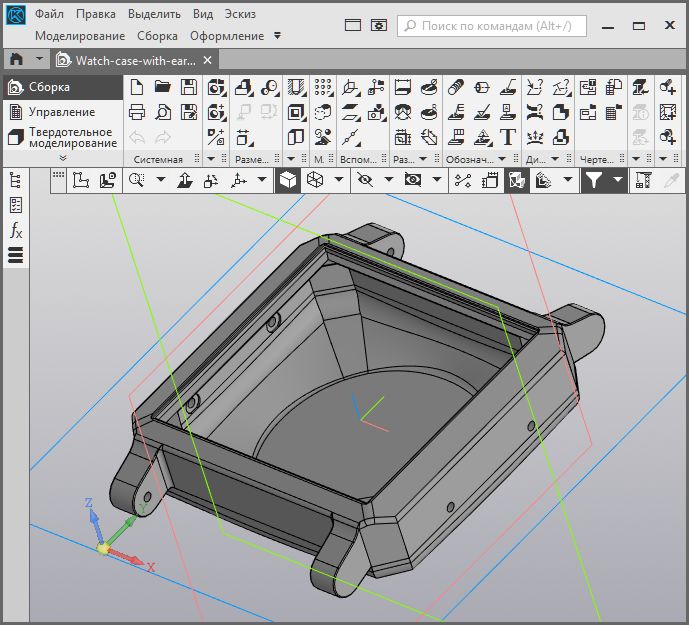This screenshot has height=625, width=689.
Task: Click the steel profile I-beam icon
Action: coord(640,87)
